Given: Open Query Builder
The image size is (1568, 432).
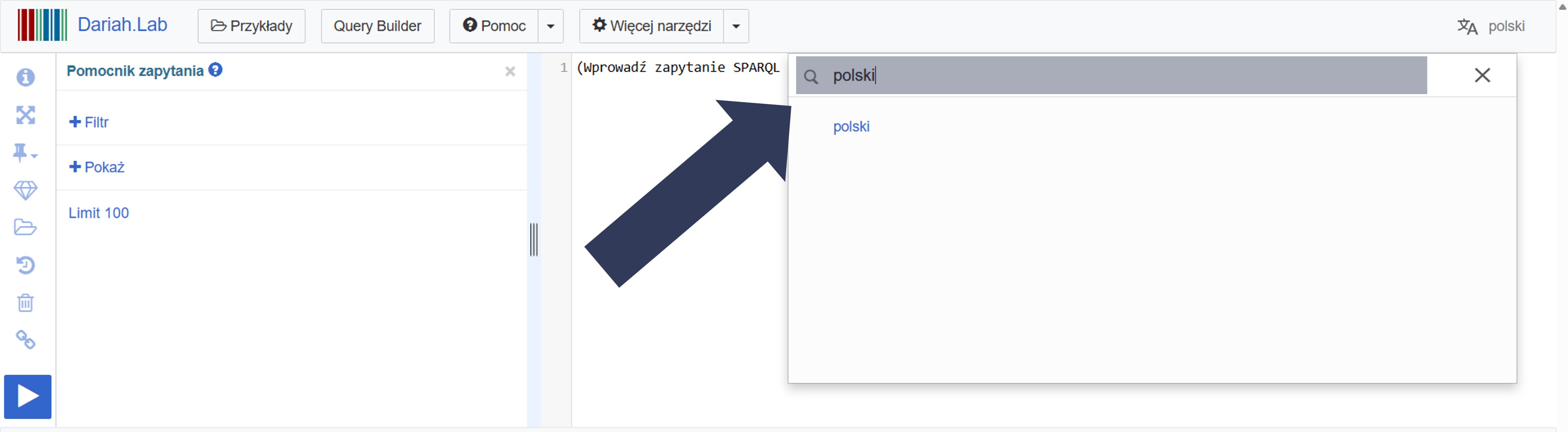Looking at the screenshot, I should click(377, 26).
